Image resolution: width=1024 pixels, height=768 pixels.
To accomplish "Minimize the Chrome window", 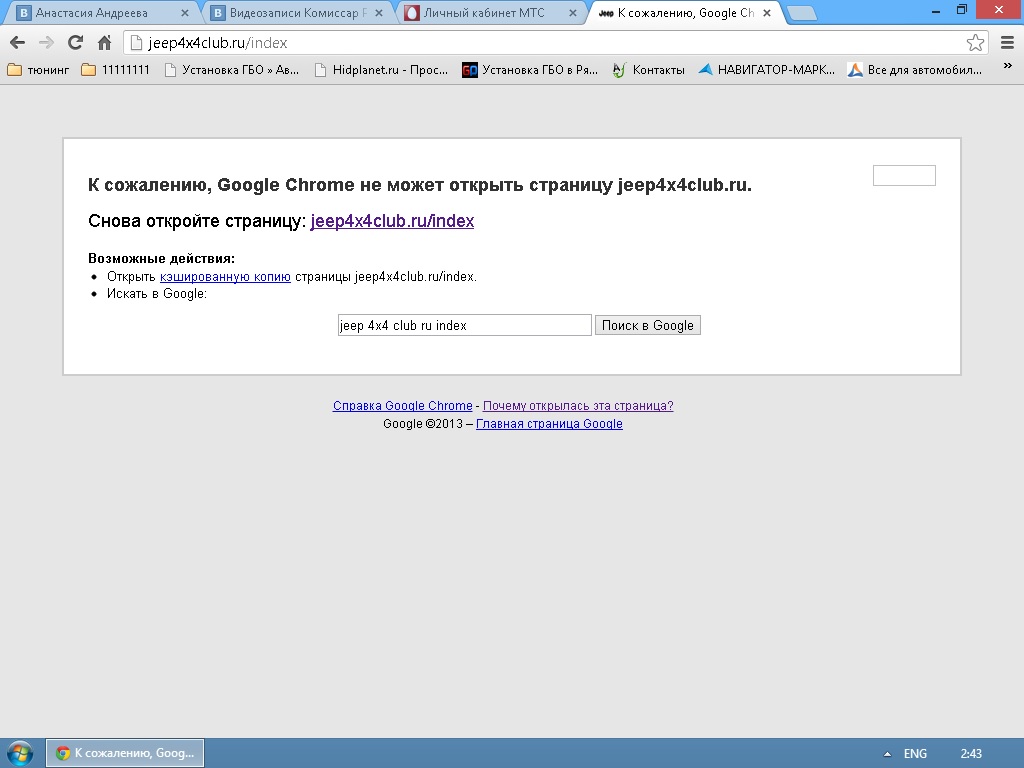I will coord(935,10).
